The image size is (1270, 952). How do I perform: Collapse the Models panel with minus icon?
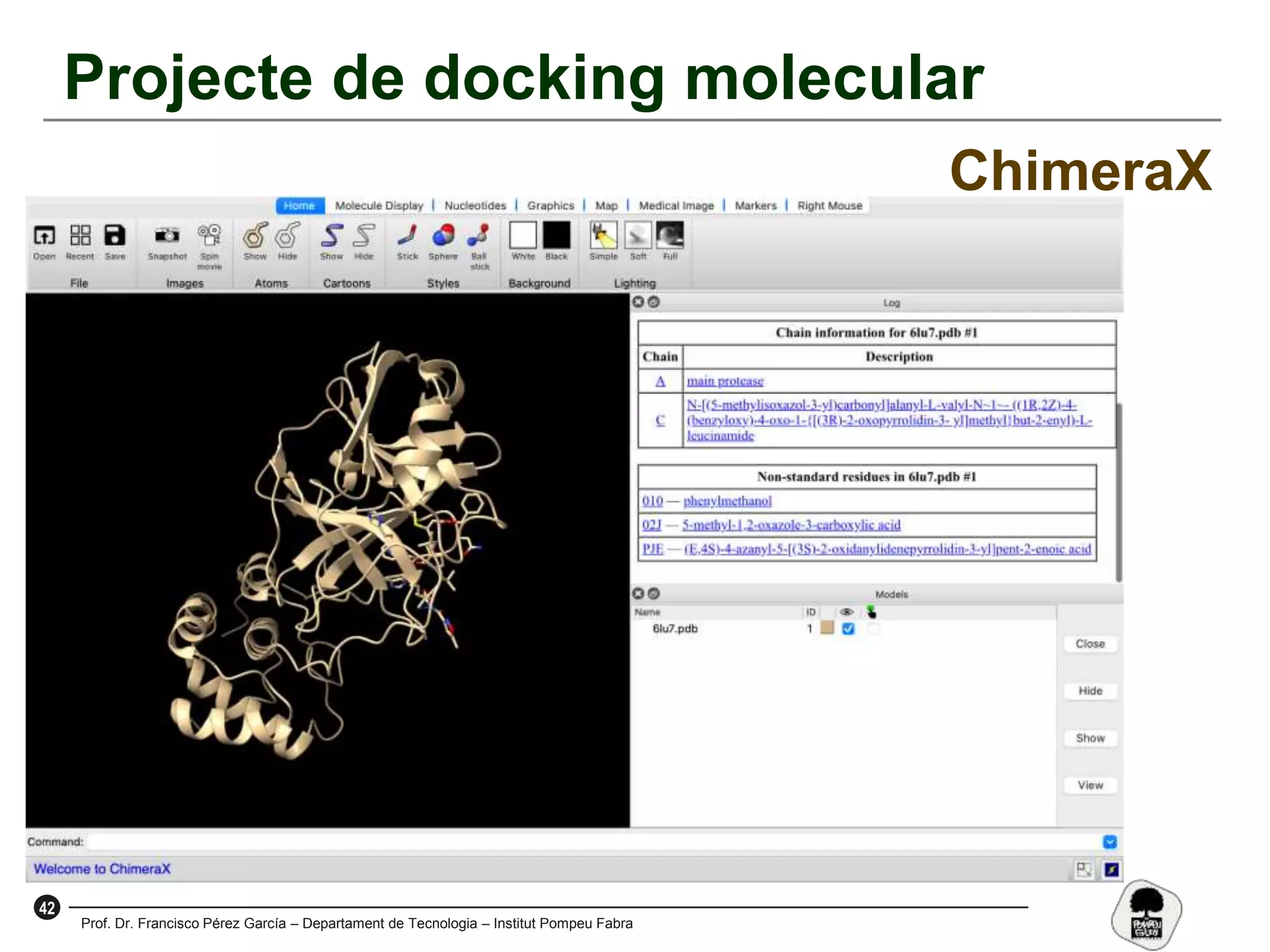pyautogui.click(x=654, y=593)
